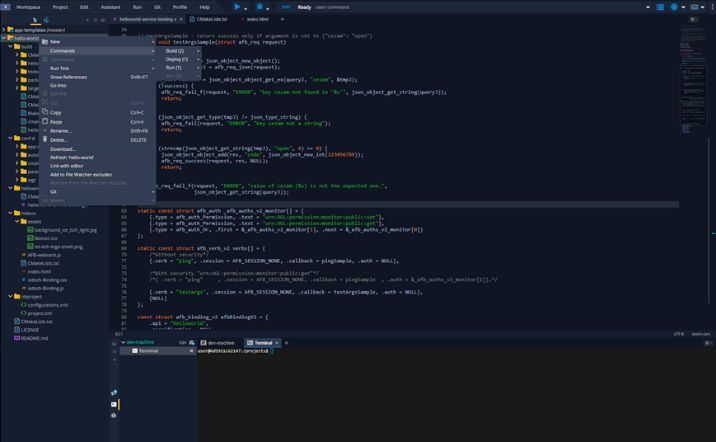Image resolution: width=716 pixels, height=442 pixels.
Task: Select the Projects Explorer panel icon
Action: [35, 20]
